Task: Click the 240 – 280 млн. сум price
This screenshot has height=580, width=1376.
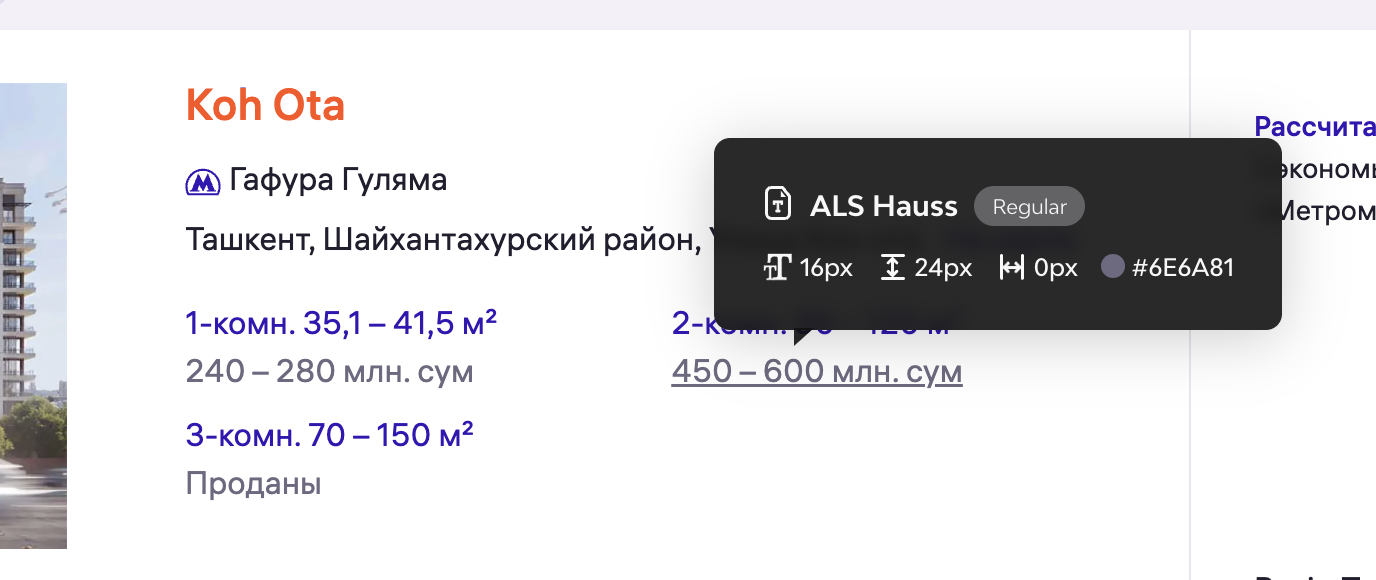Action: coord(329,372)
